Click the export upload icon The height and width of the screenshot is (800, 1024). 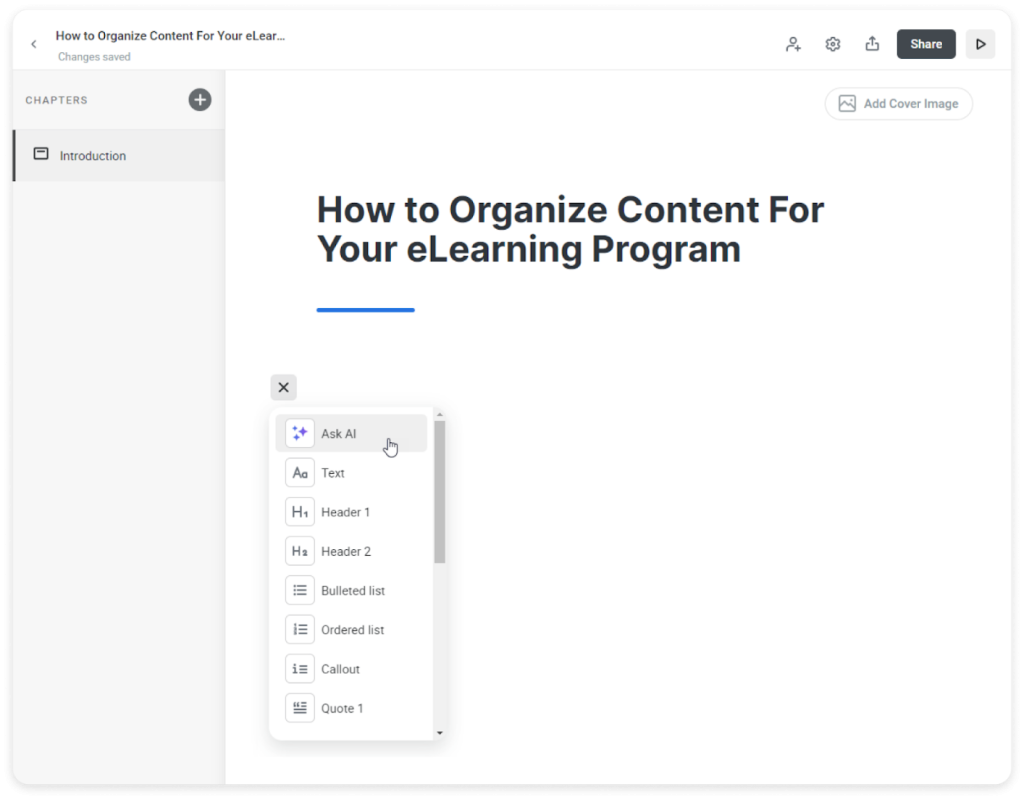872,44
